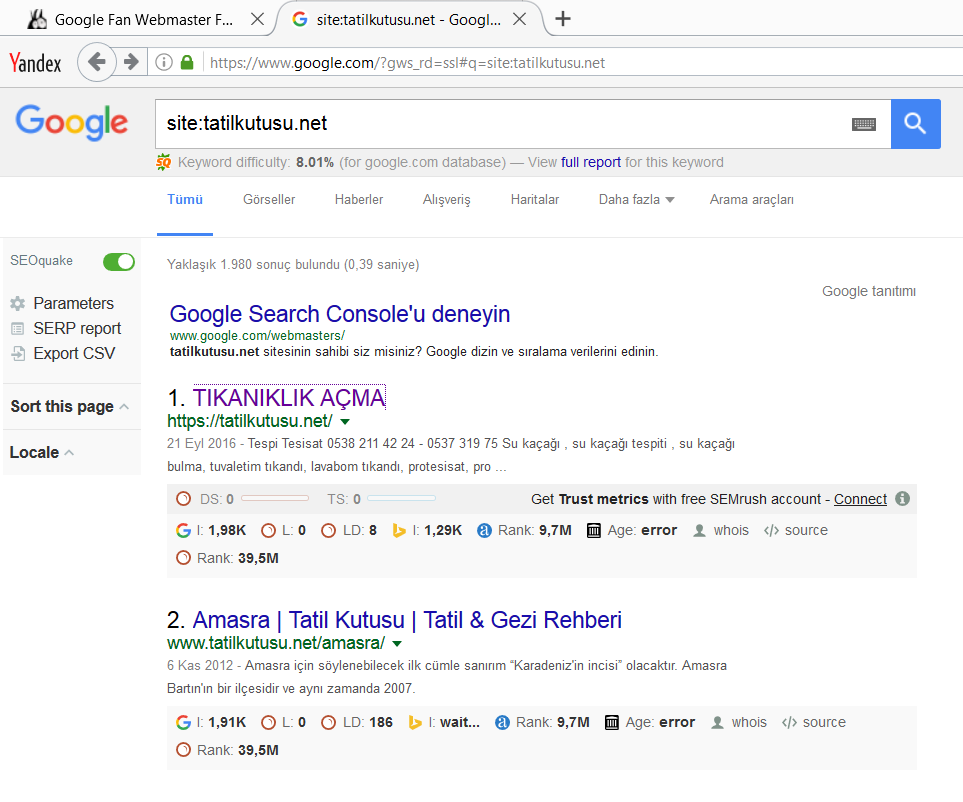Click the Yandex logo
The width and height of the screenshot is (963, 802).
35,63
